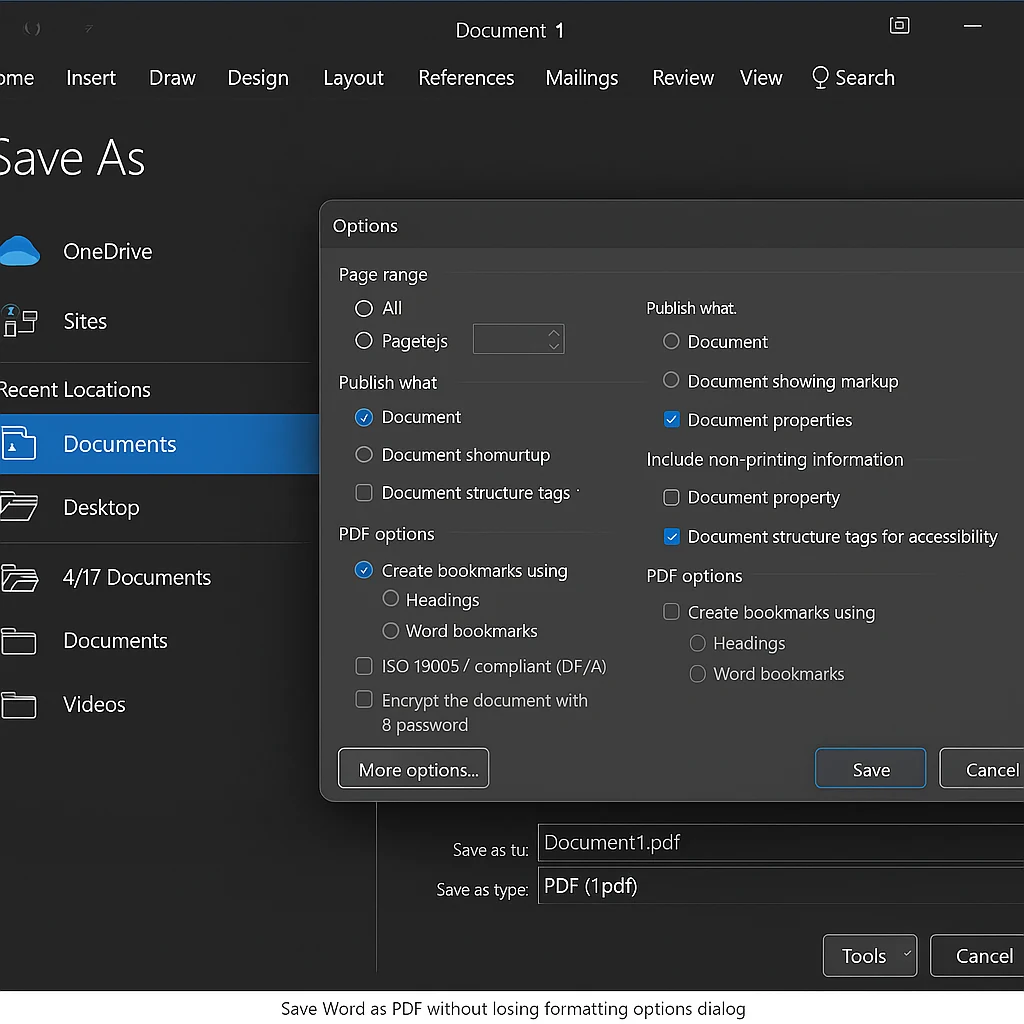Click the undo icon in title bar

[x=32, y=29]
